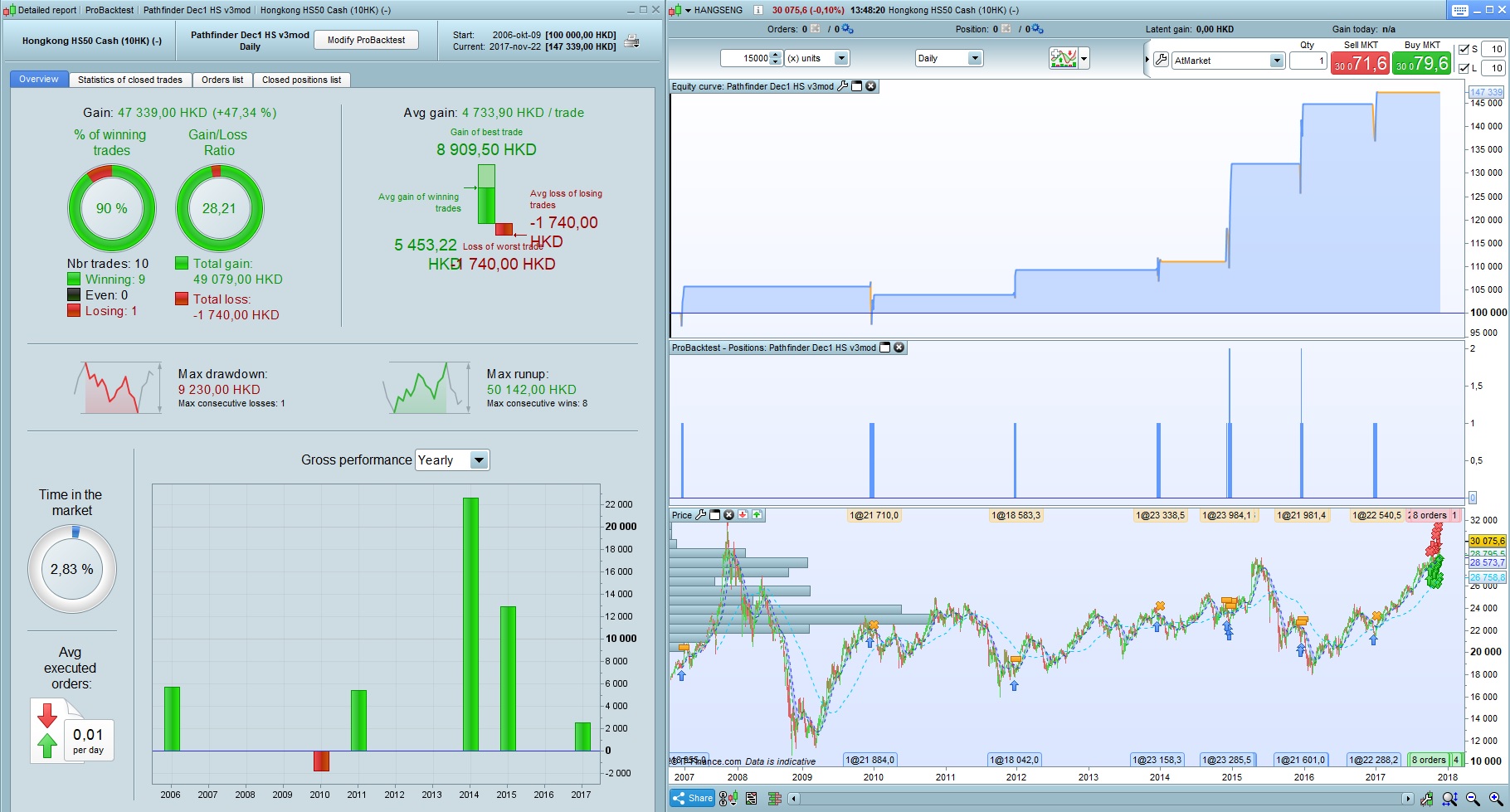1510x812 pixels.
Task: Click the red down-arrow icon on Price panel
Action: point(743,515)
